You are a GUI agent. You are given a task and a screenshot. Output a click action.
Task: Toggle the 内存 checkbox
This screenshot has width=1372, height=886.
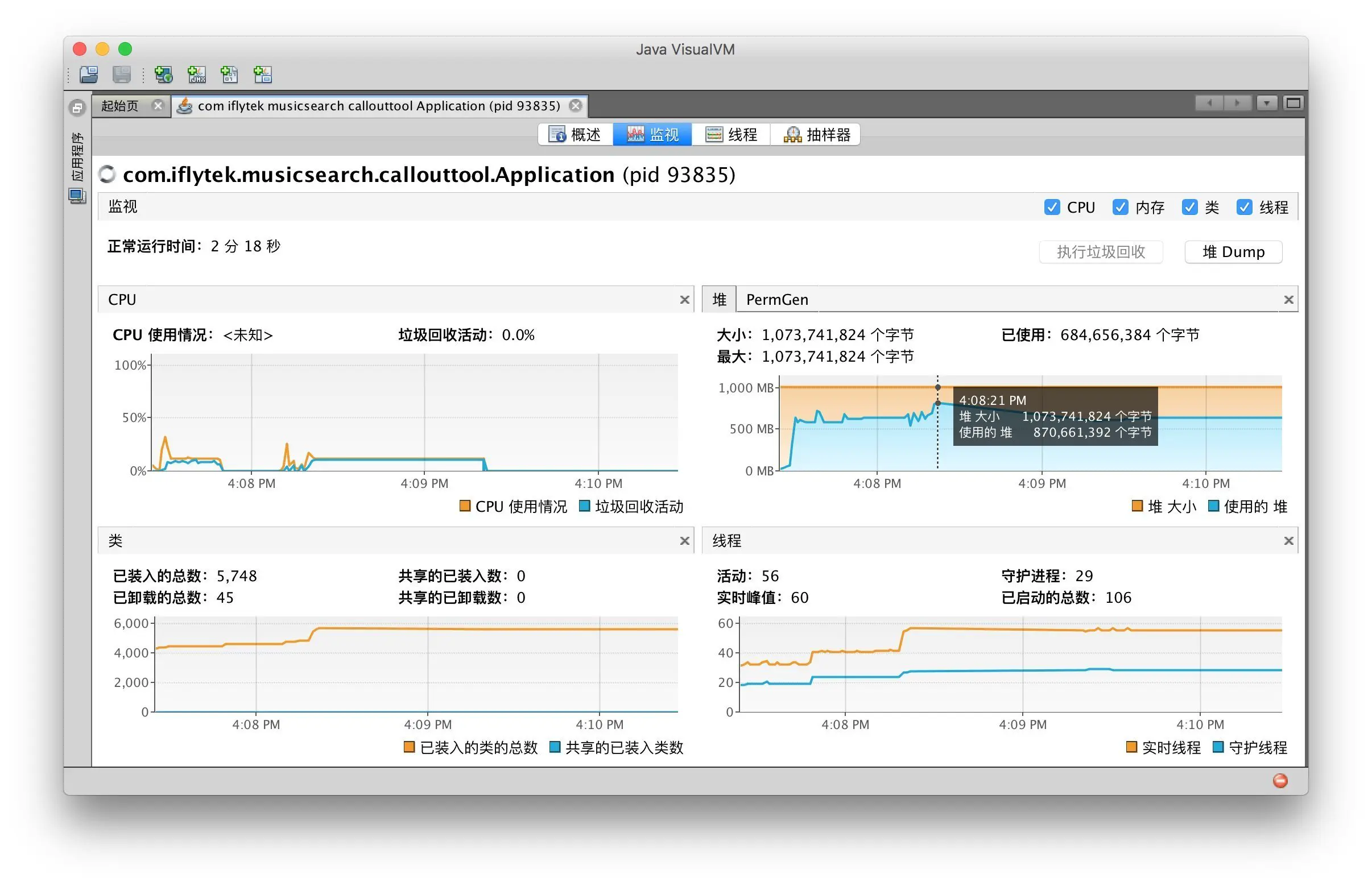click(x=1119, y=207)
